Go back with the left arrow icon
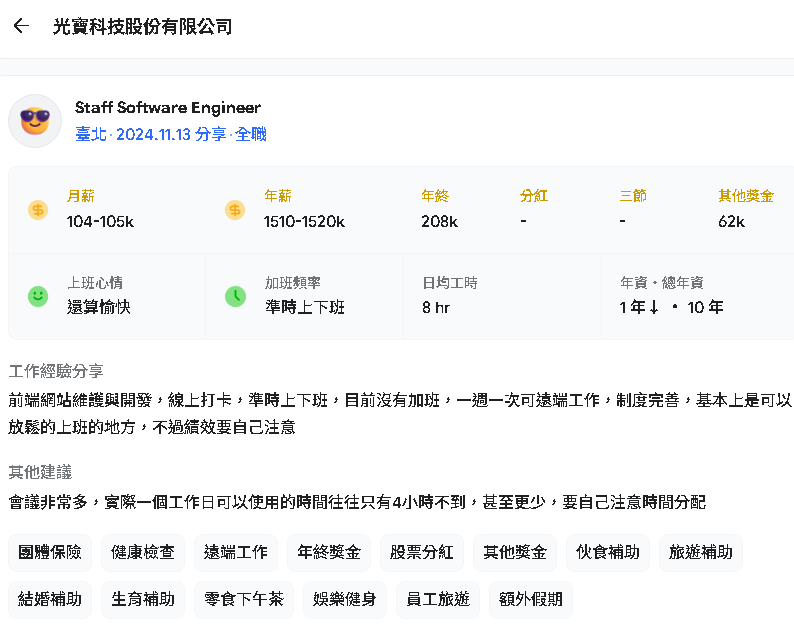The height and width of the screenshot is (628, 794). click(21, 25)
